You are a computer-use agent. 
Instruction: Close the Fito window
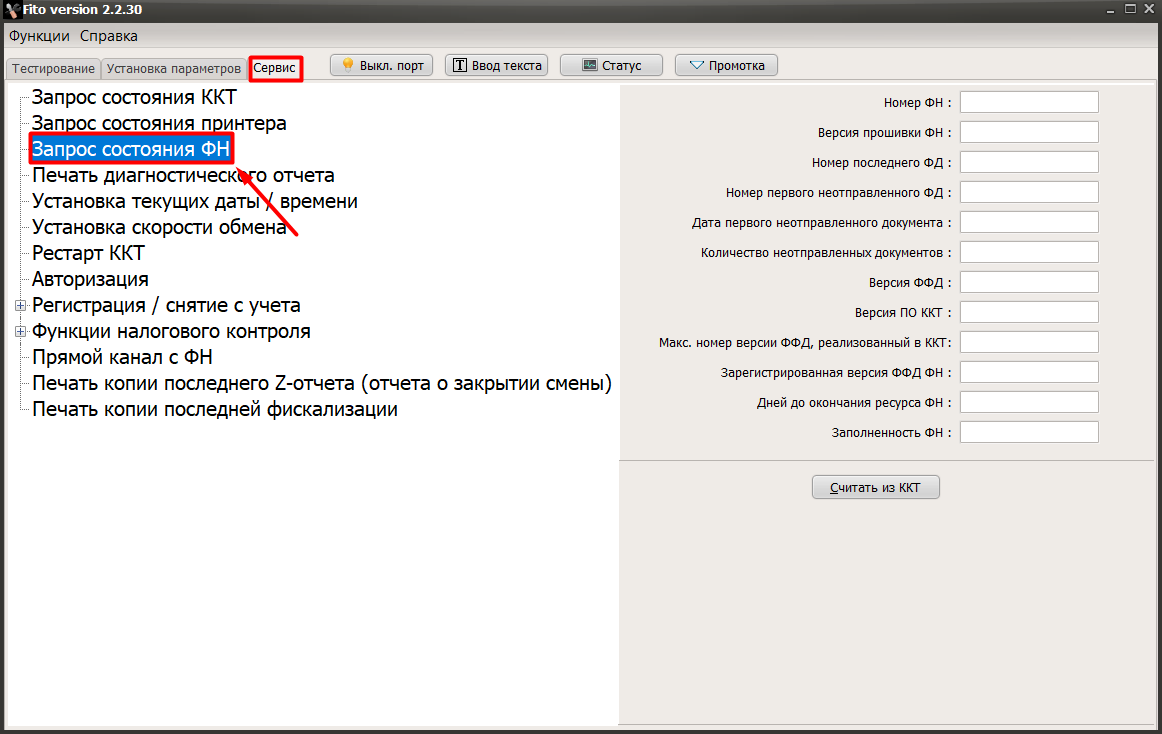[1149, 9]
